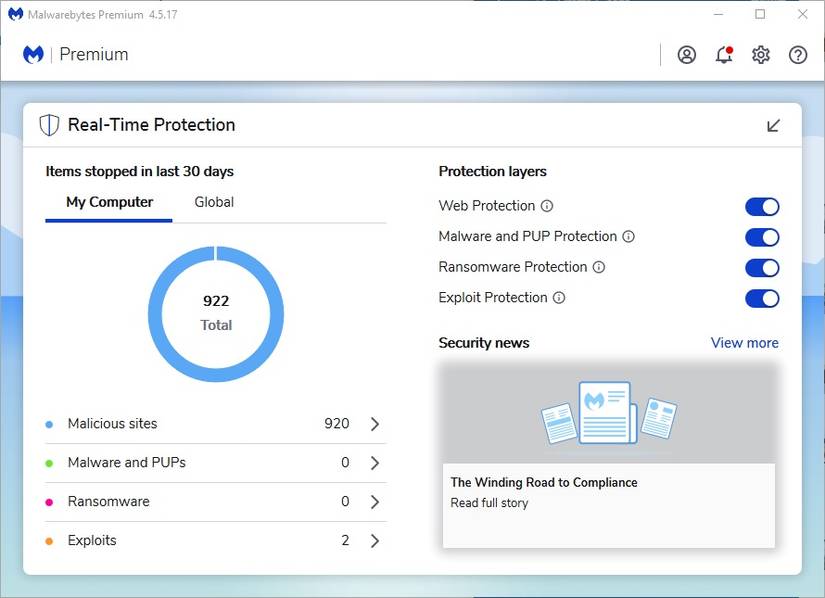The image size is (825, 598).
Task: Switch to the Global tab
Action: [214, 202]
